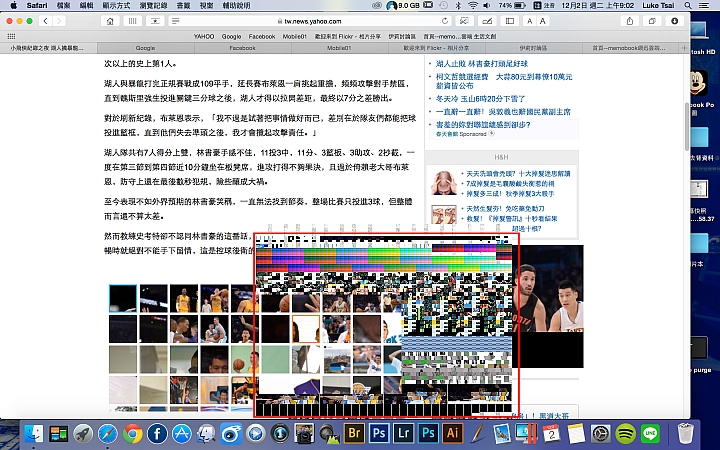This screenshot has width=720, height=450.
Task: Switch to the Facebook tab
Action: (242, 48)
